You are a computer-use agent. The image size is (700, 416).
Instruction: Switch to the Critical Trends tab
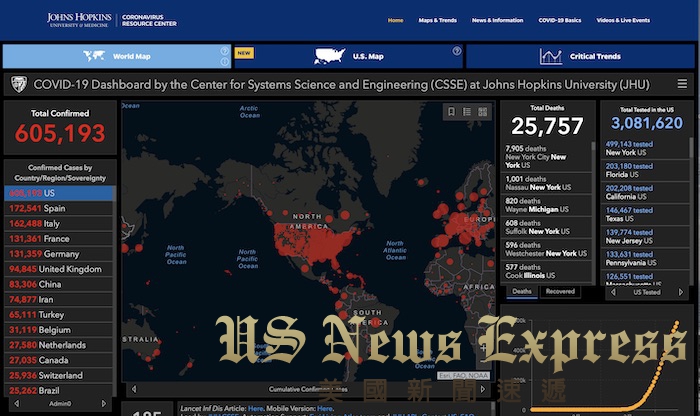tap(580, 56)
